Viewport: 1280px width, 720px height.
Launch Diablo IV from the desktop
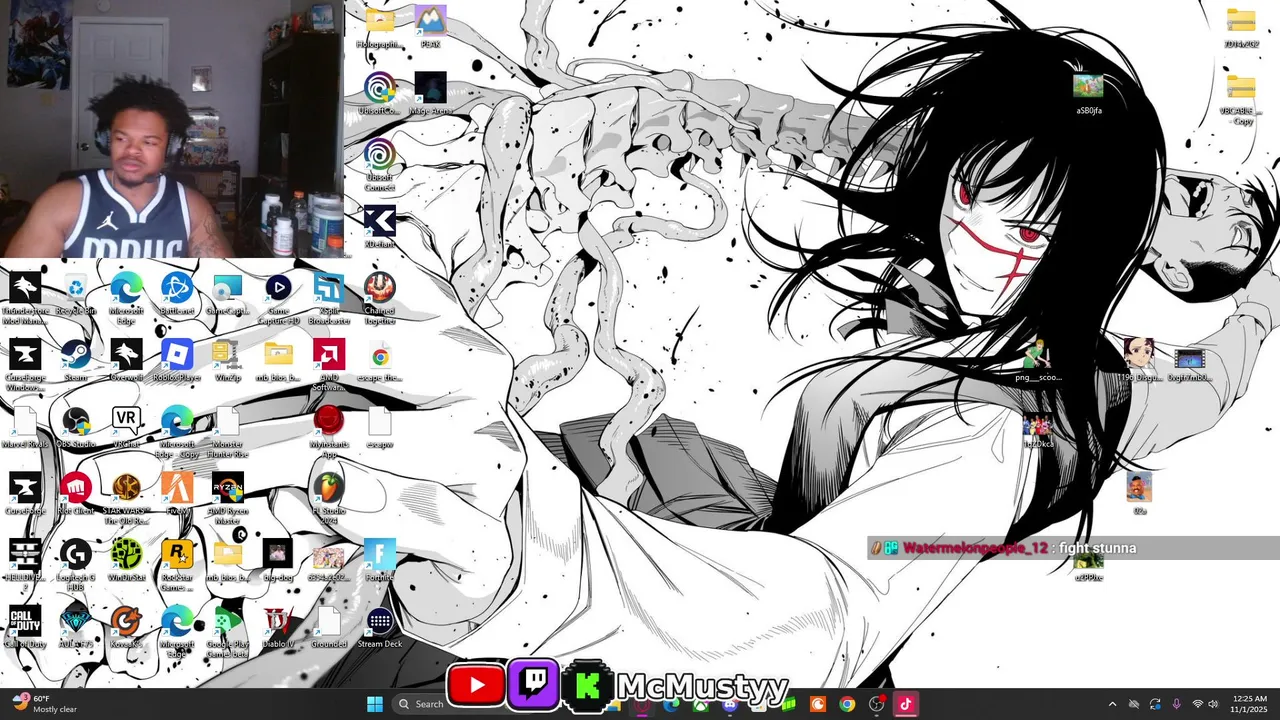click(278, 628)
